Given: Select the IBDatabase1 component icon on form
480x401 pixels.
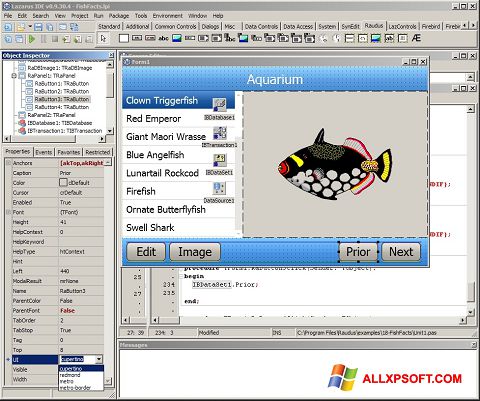Looking at the screenshot, I should click(x=220, y=105).
